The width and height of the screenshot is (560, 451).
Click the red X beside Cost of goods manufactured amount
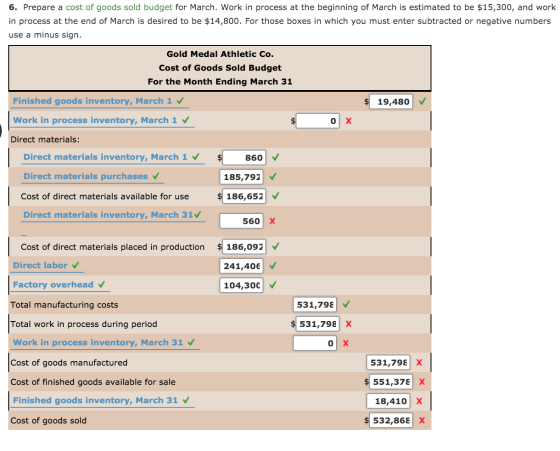click(419, 362)
